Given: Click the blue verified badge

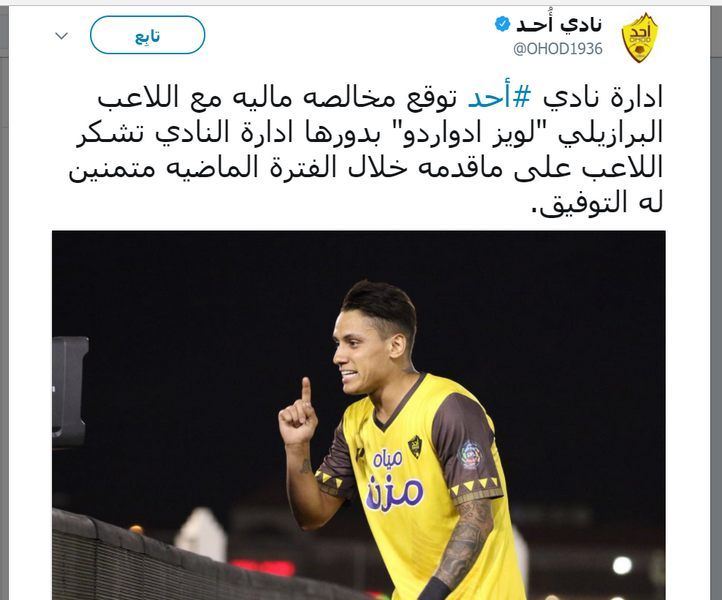Looking at the screenshot, I should click(x=502, y=23).
